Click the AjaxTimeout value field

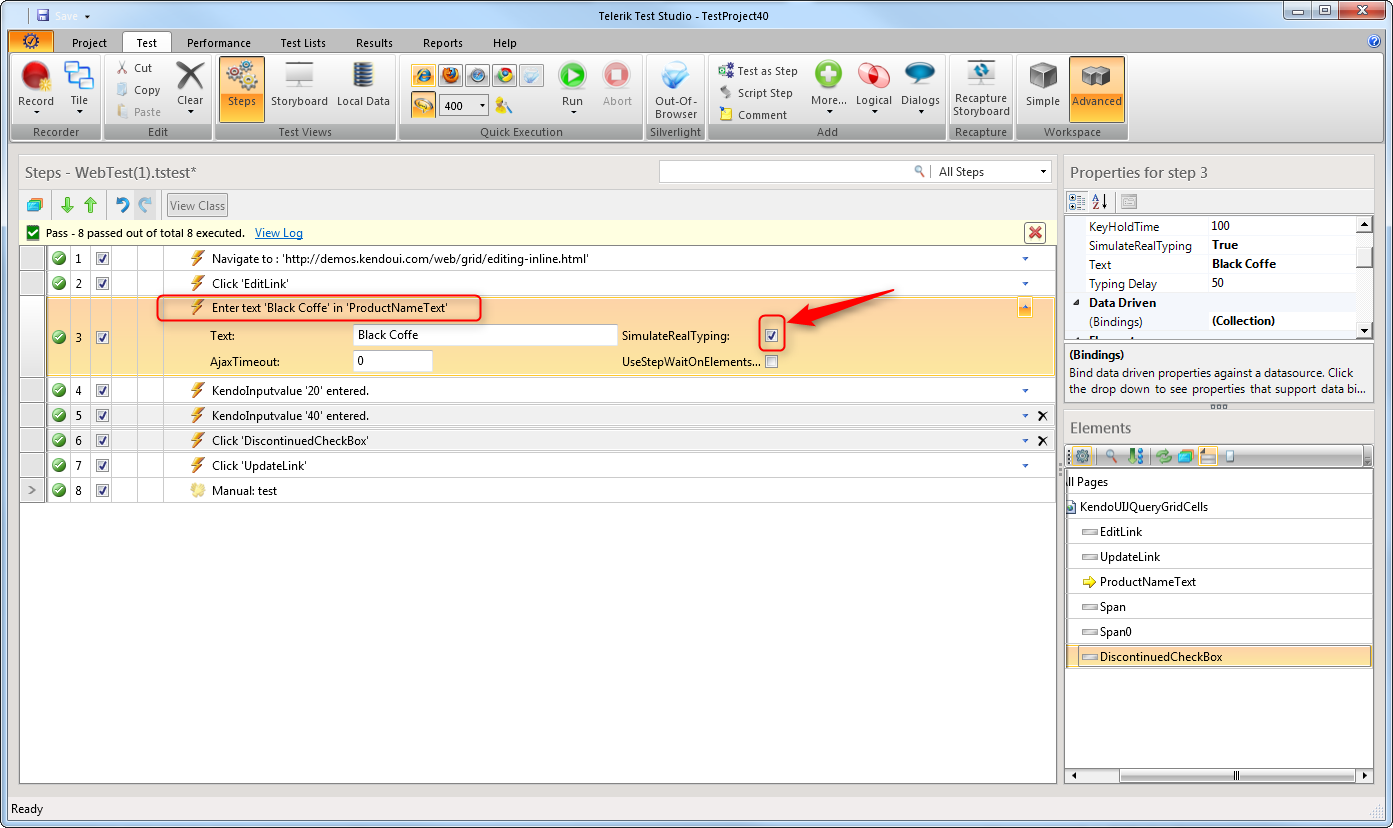coord(393,361)
